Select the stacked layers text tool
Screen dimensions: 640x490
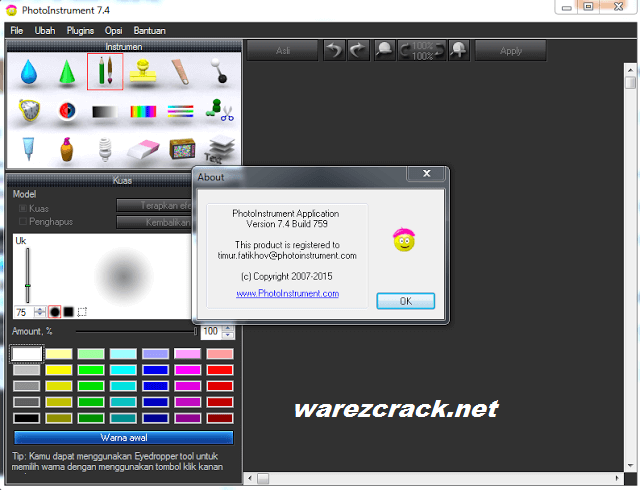click(219, 149)
